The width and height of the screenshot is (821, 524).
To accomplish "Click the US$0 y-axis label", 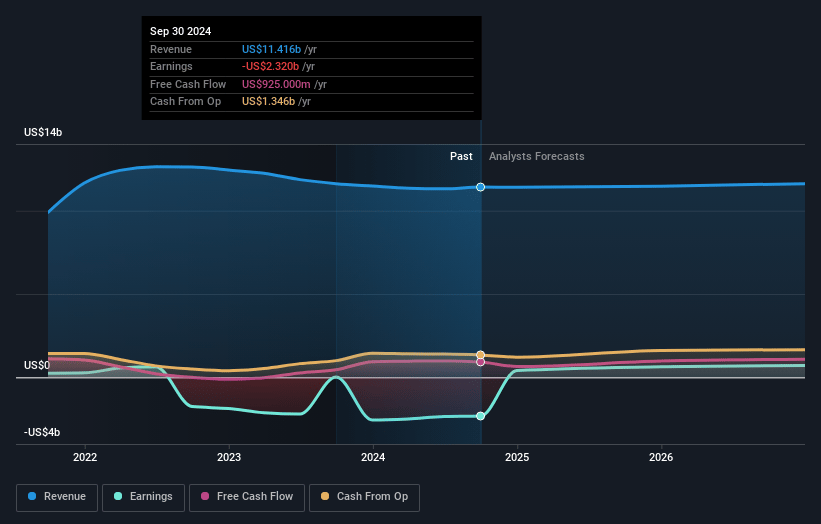I will click(x=37, y=365).
